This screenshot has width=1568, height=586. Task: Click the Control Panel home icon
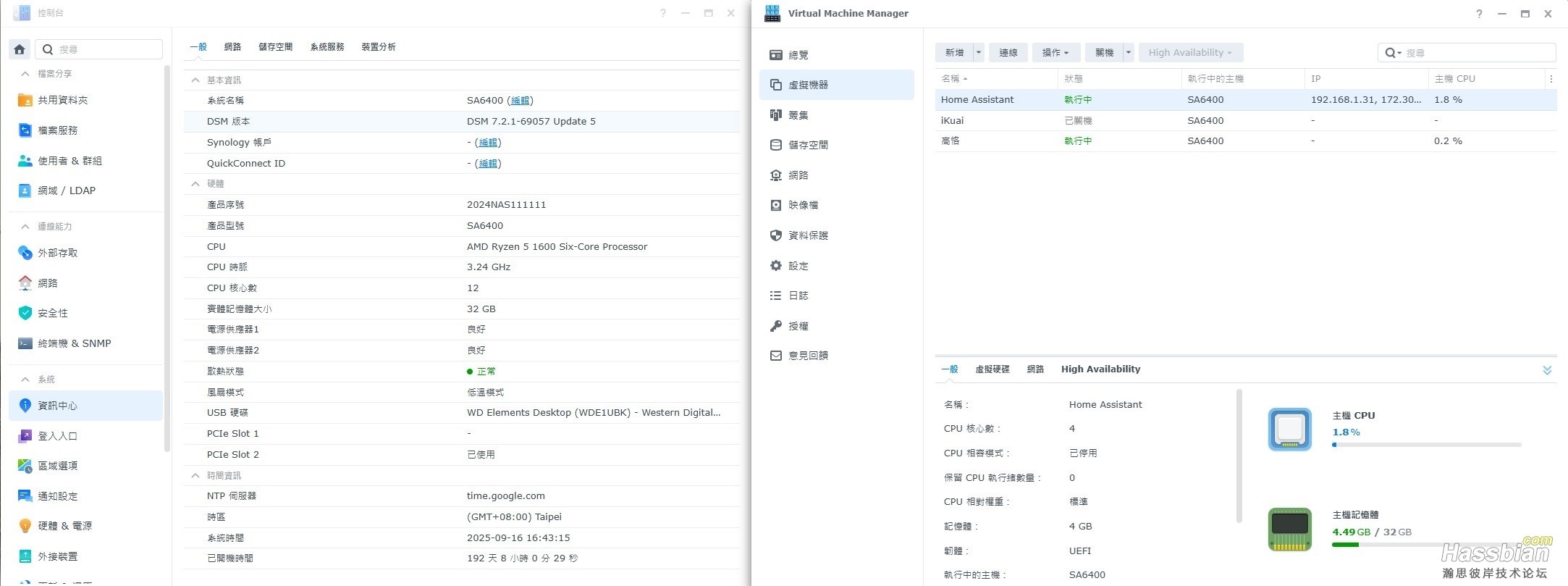20,49
